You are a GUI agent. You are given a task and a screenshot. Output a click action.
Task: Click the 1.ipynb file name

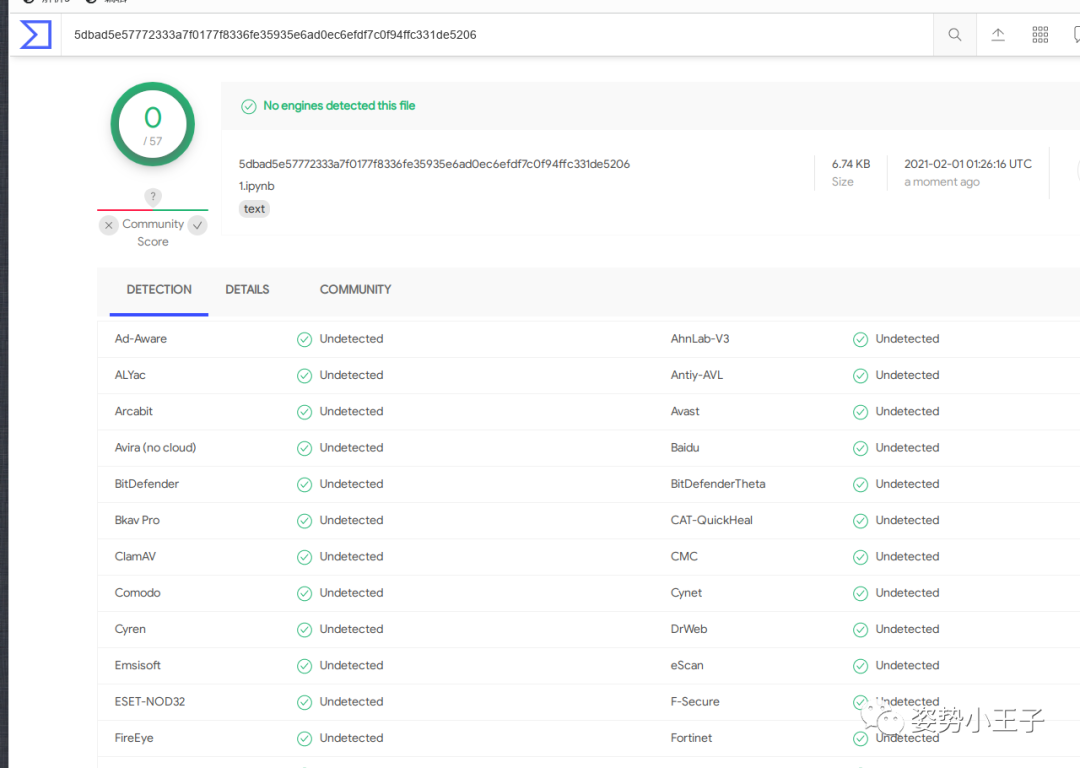click(x=256, y=186)
